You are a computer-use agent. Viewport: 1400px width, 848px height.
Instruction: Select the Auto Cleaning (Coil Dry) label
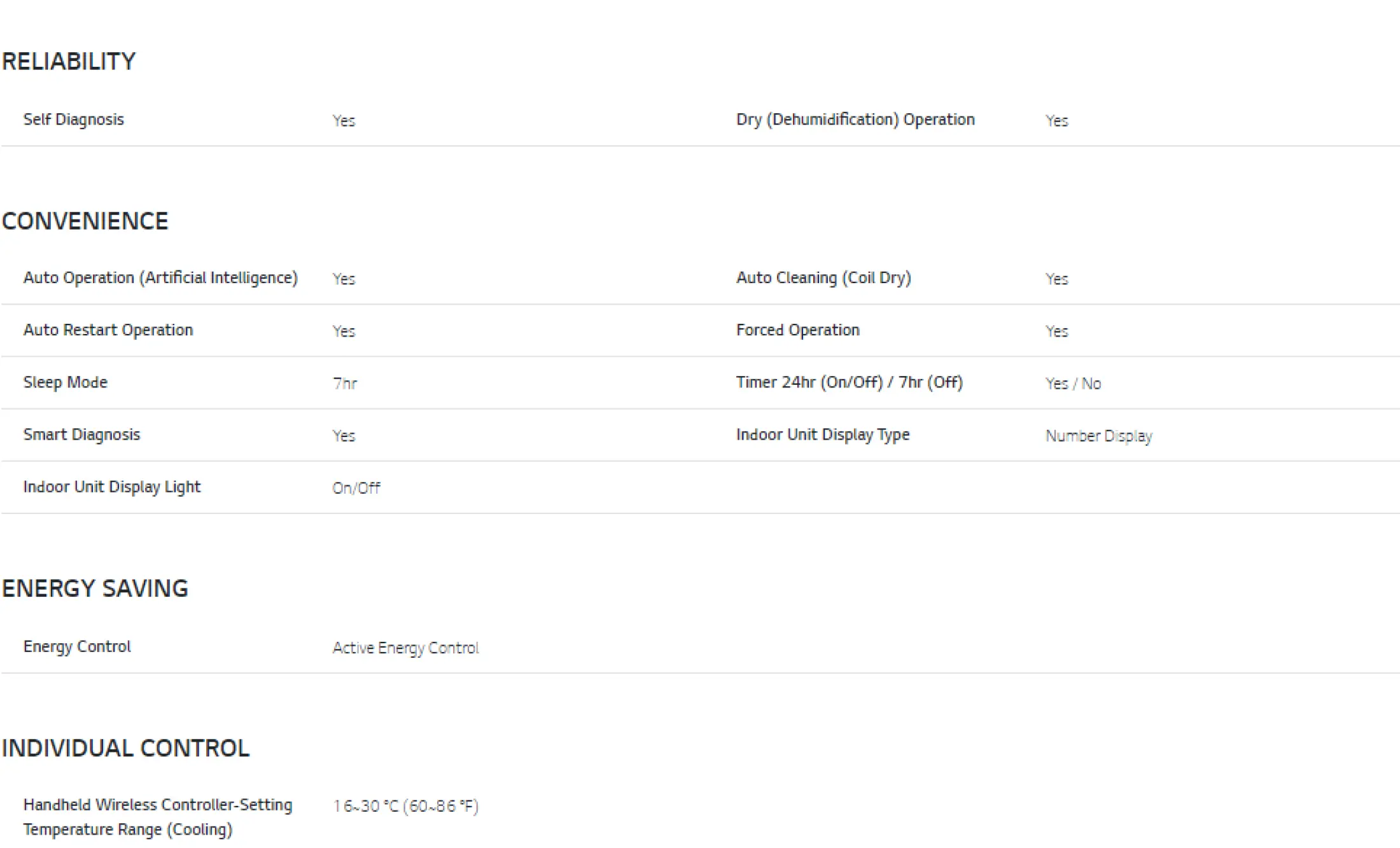[x=823, y=278]
